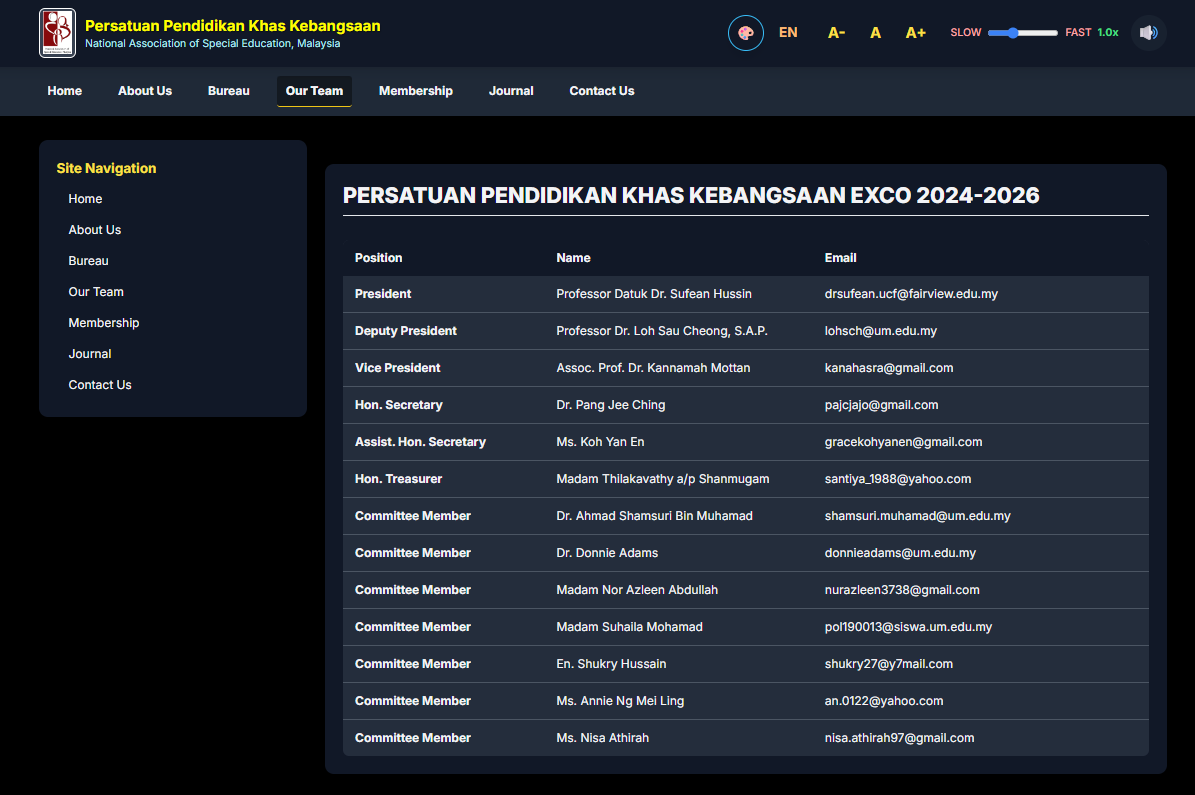Open Home in the top menu bar

[x=65, y=91]
